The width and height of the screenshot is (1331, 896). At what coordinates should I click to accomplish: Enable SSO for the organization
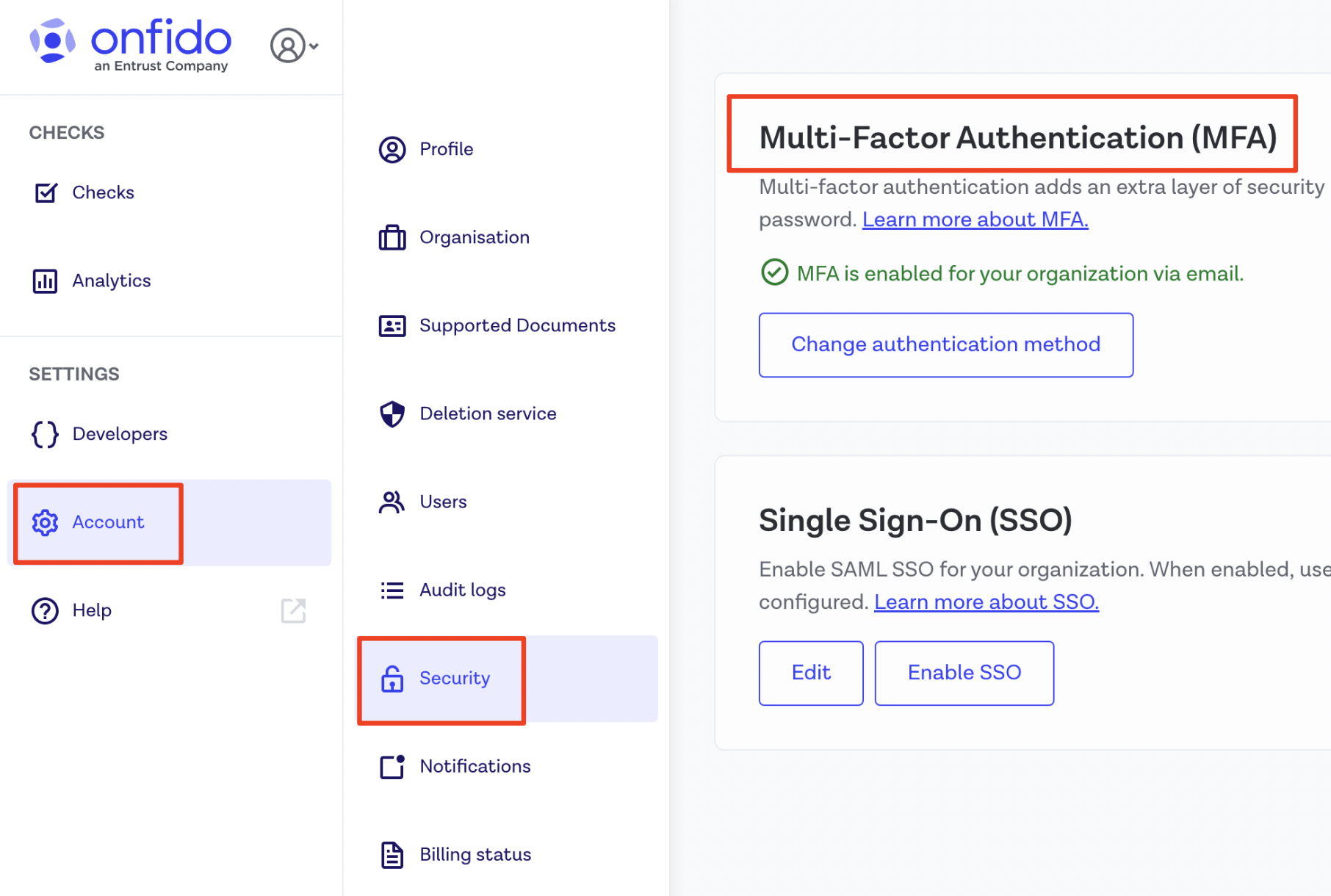tap(964, 672)
